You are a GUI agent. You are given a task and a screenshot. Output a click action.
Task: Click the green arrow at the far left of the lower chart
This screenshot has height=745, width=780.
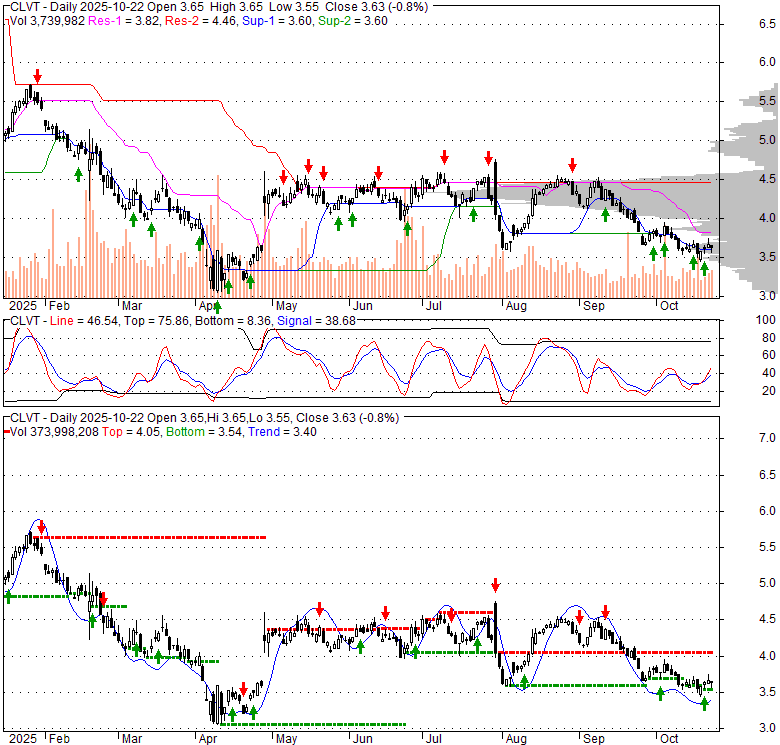point(8,597)
